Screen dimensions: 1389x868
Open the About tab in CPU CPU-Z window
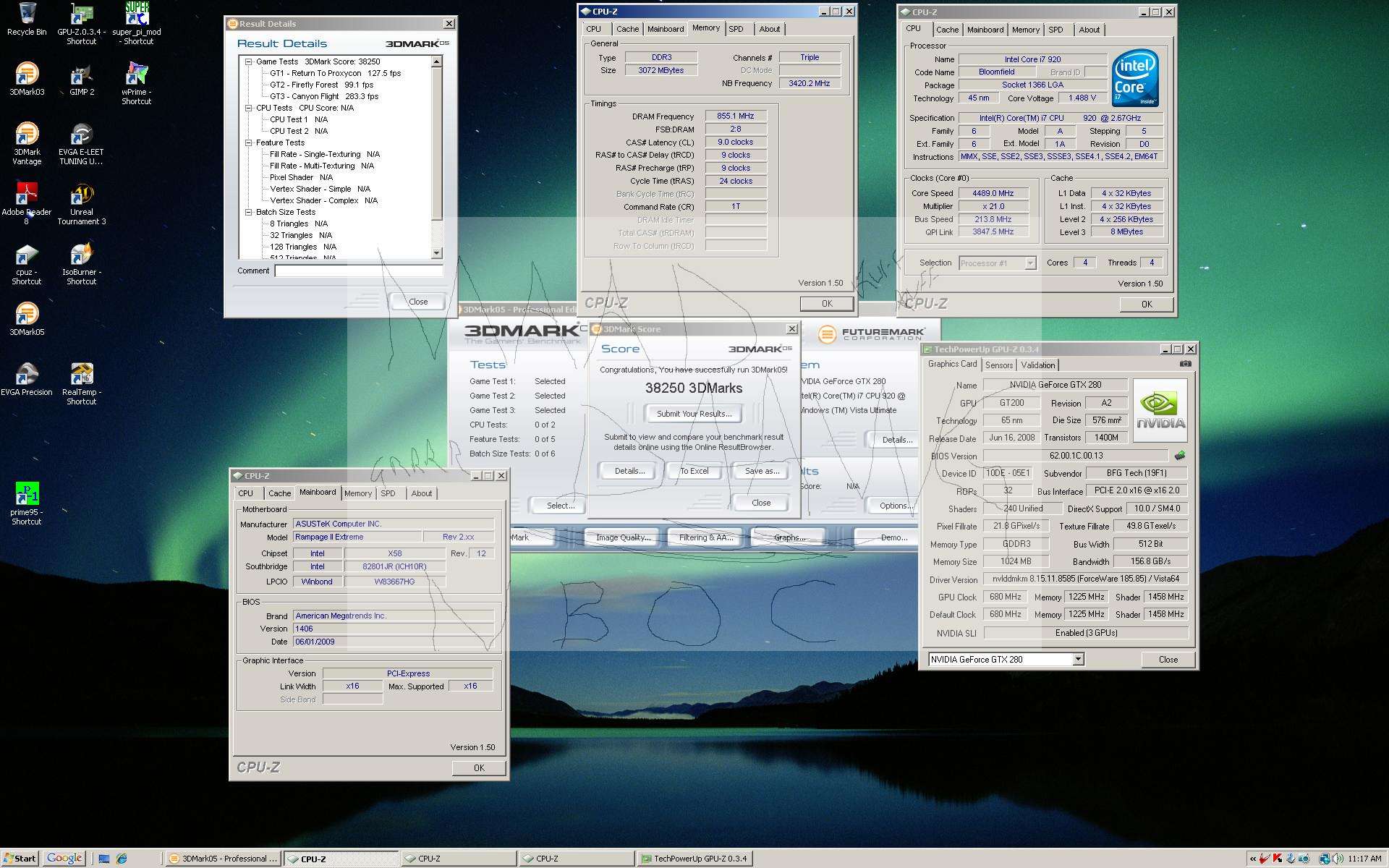coord(1089,30)
